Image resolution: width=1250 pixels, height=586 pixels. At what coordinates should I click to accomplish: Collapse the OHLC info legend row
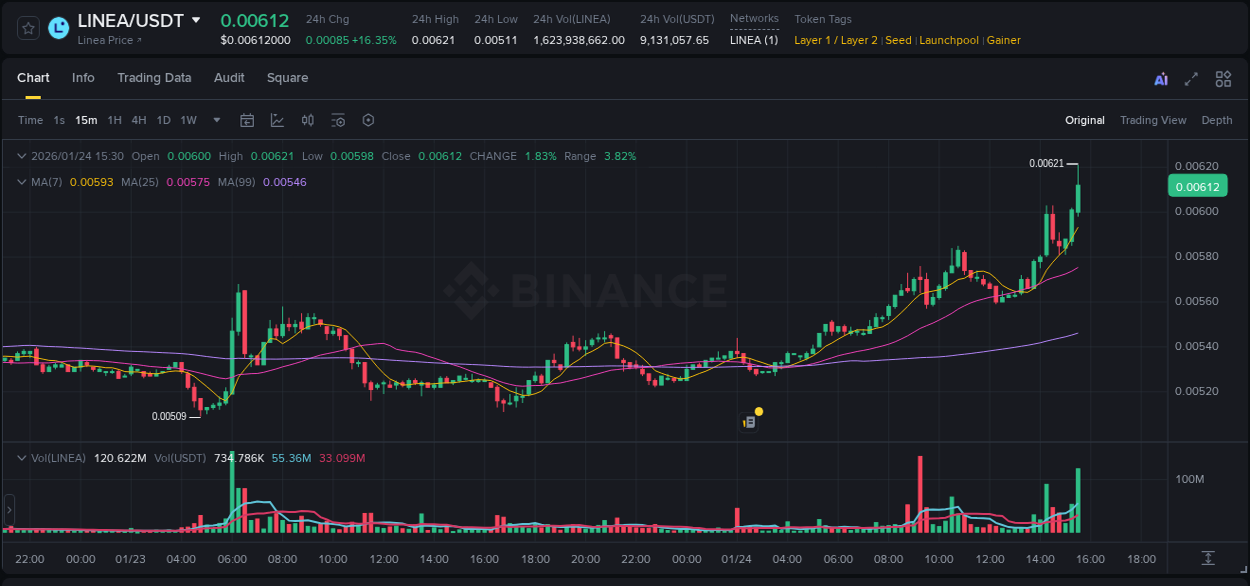(x=21, y=156)
